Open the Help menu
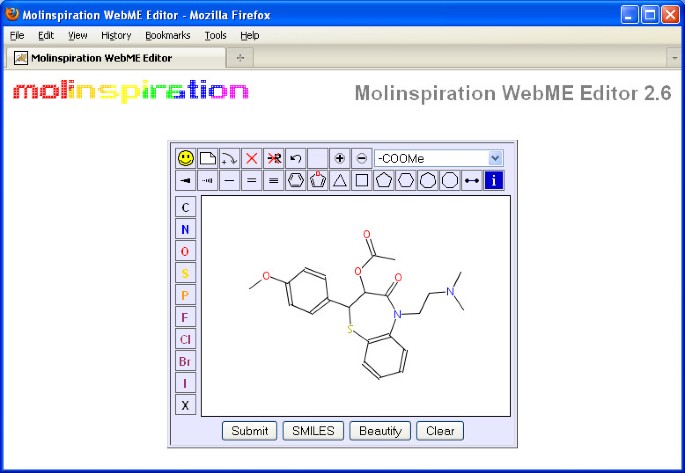 pos(249,35)
